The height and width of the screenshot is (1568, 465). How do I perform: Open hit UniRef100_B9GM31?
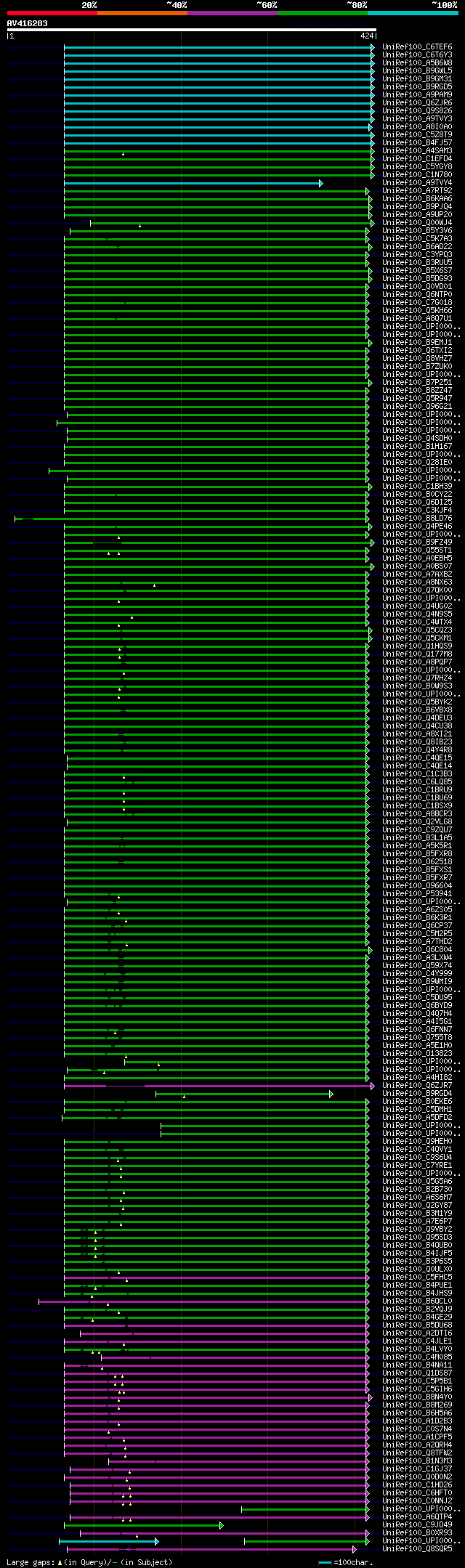click(417, 78)
